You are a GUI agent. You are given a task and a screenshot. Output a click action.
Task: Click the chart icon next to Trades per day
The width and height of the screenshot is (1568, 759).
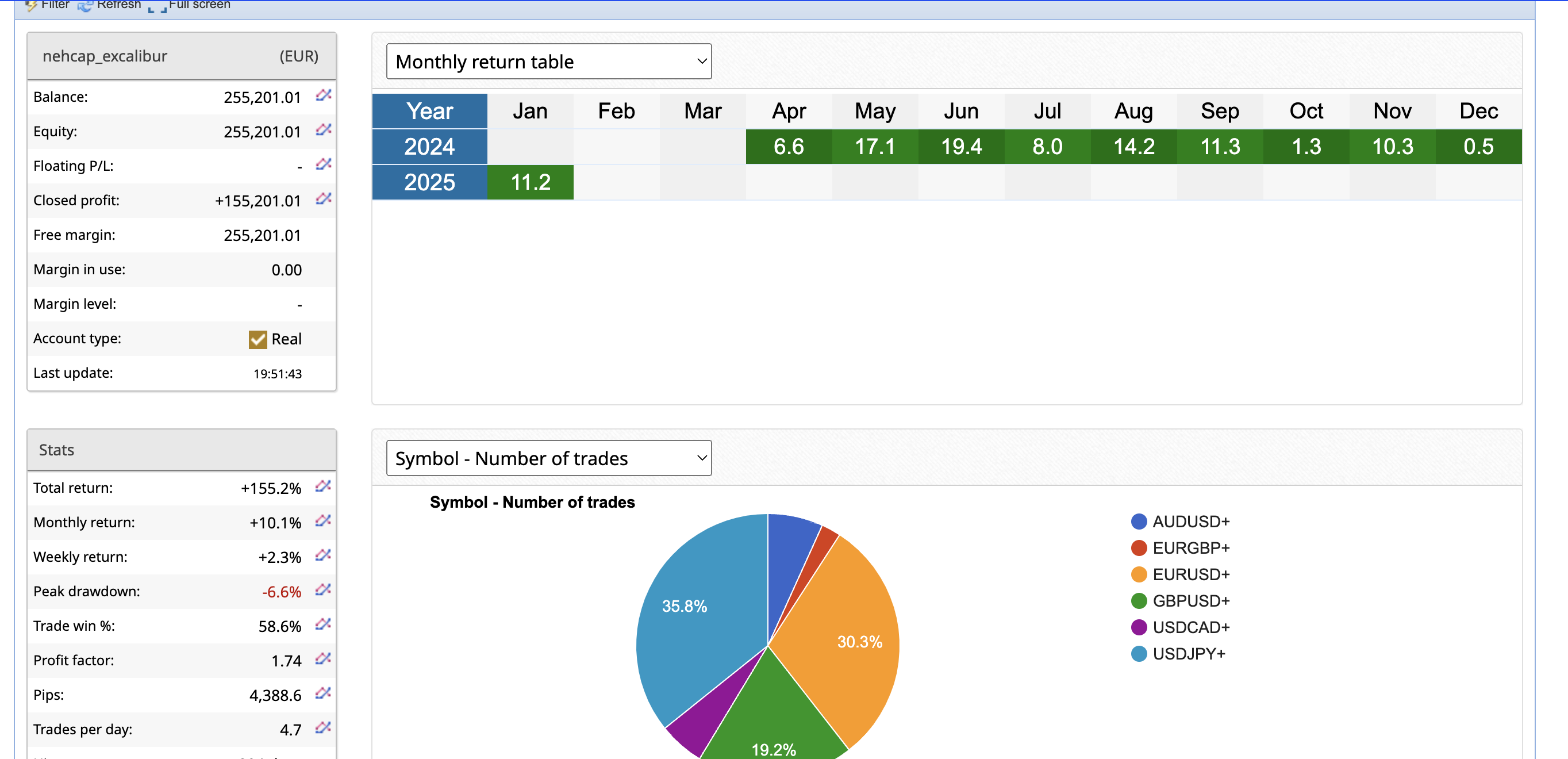pyautogui.click(x=323, y=728)
